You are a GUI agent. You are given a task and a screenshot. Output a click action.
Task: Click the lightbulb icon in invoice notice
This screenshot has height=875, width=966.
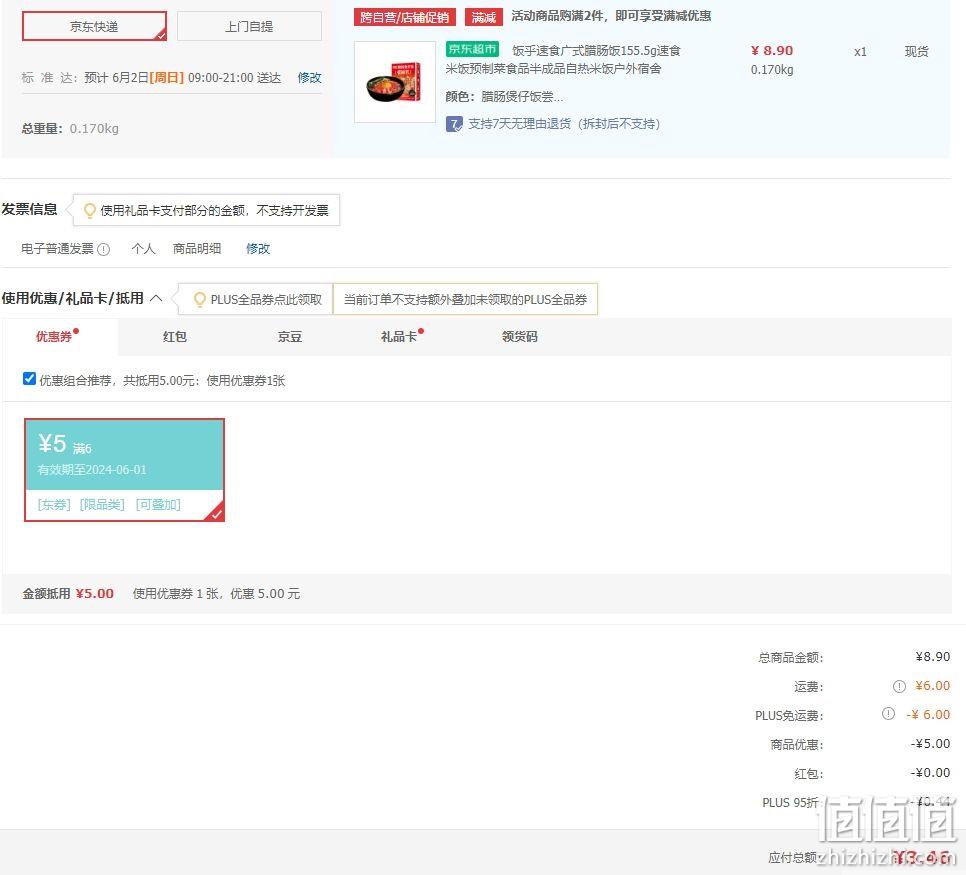pyautogui.click(x=89, y=211)
